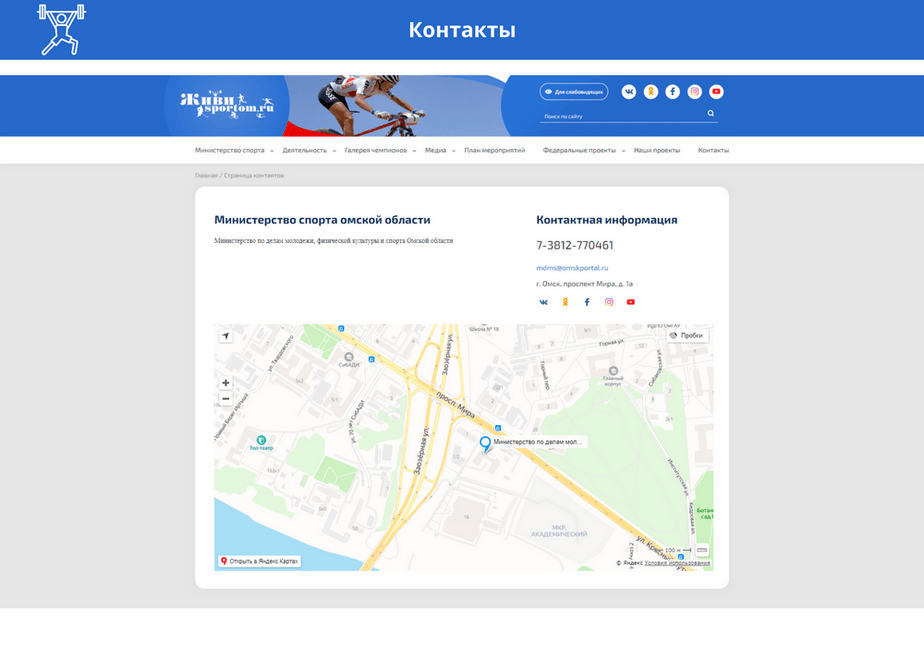Open Facebook icon in the site header
This screenshot has height=646, width=924.
(672, 91)
